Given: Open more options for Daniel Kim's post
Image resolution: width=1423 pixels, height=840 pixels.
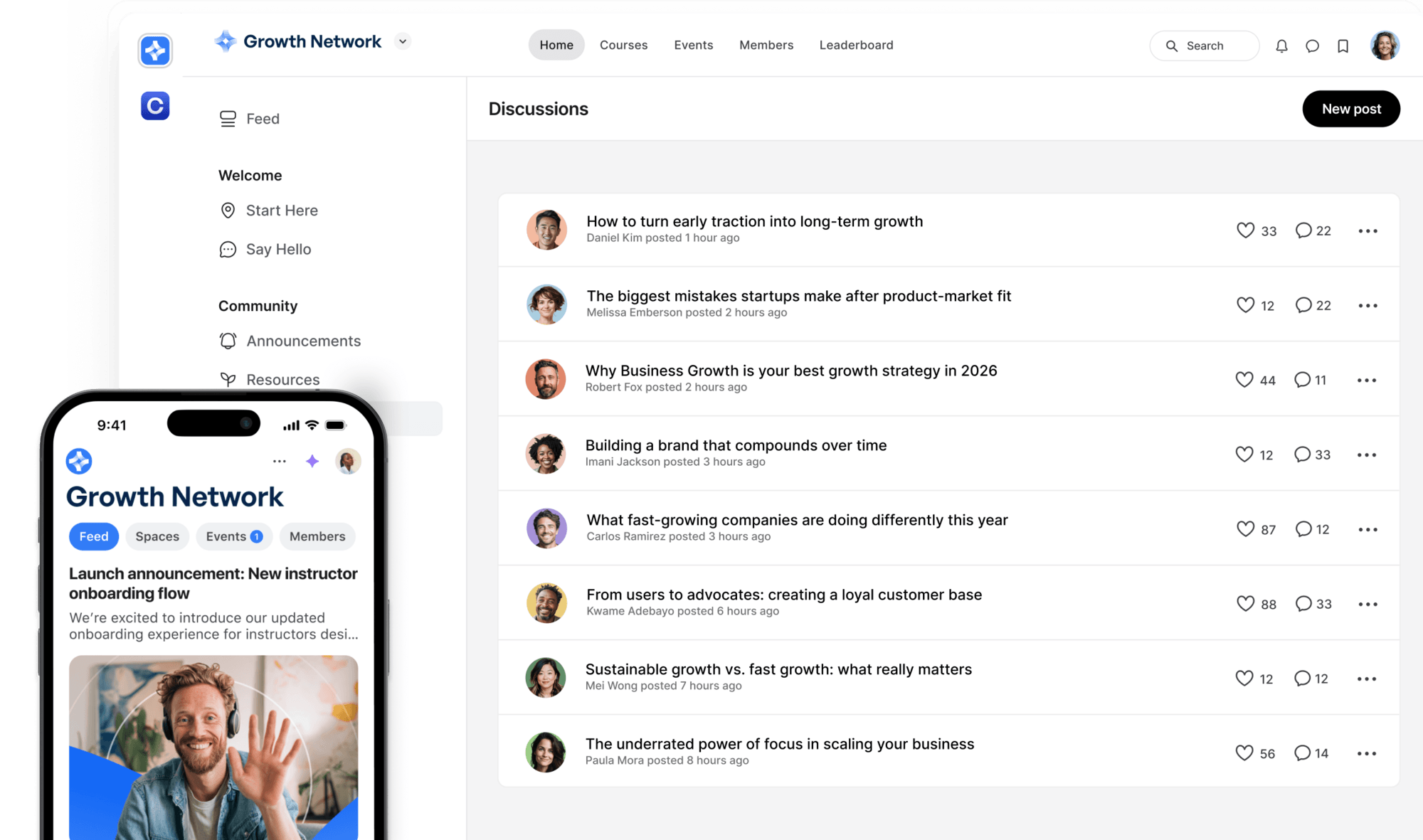Looking at the screenshot, I should pos(1368,231).
